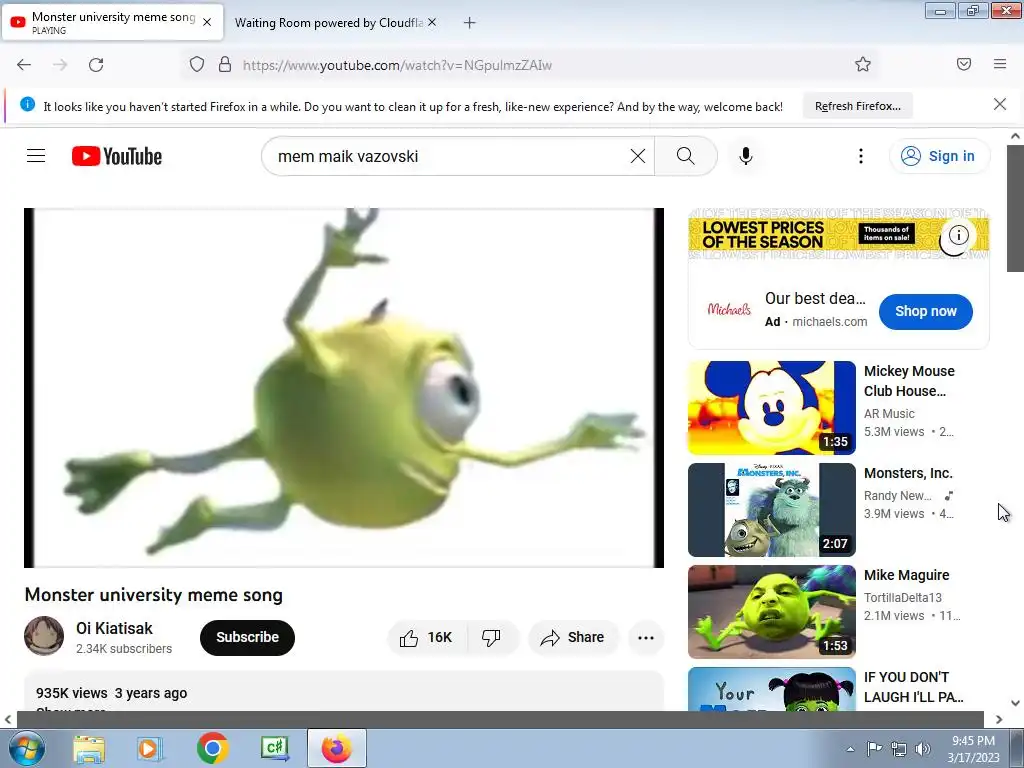Image resolution: width=1024 pixels, height=768 pixels.
Task: Clear the search text with the X
Action: coord(637,155)
